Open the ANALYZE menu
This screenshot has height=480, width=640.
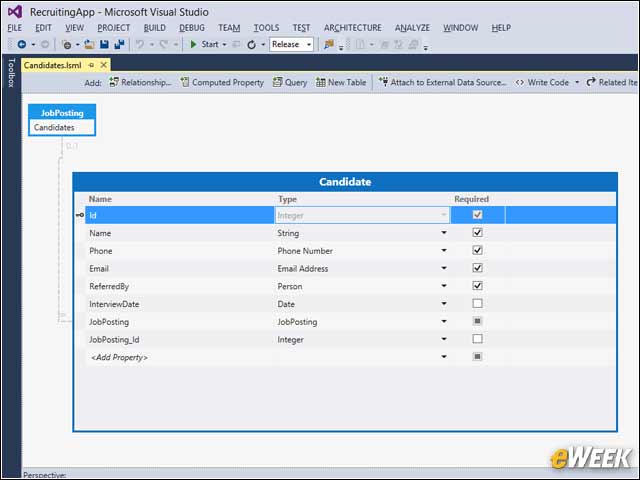pos(412,28)
